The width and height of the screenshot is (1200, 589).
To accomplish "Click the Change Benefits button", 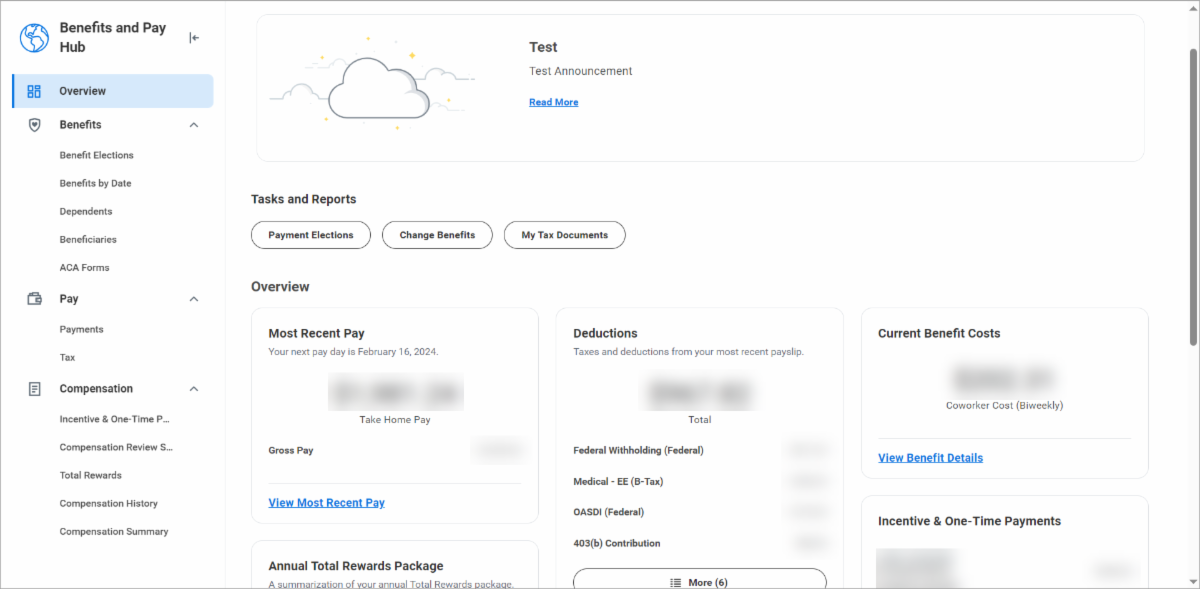I will (x=437, y=234).
